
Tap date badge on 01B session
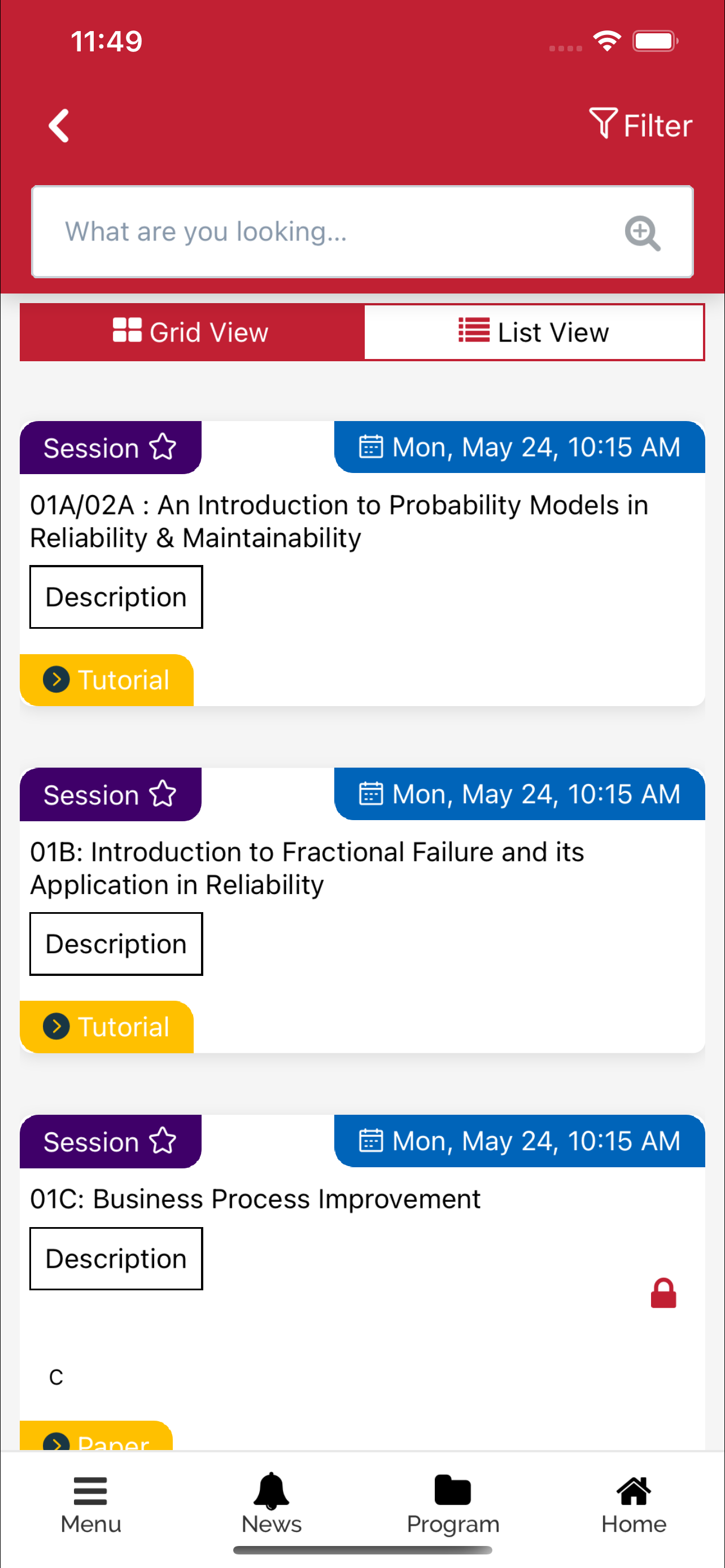(519, 794)
